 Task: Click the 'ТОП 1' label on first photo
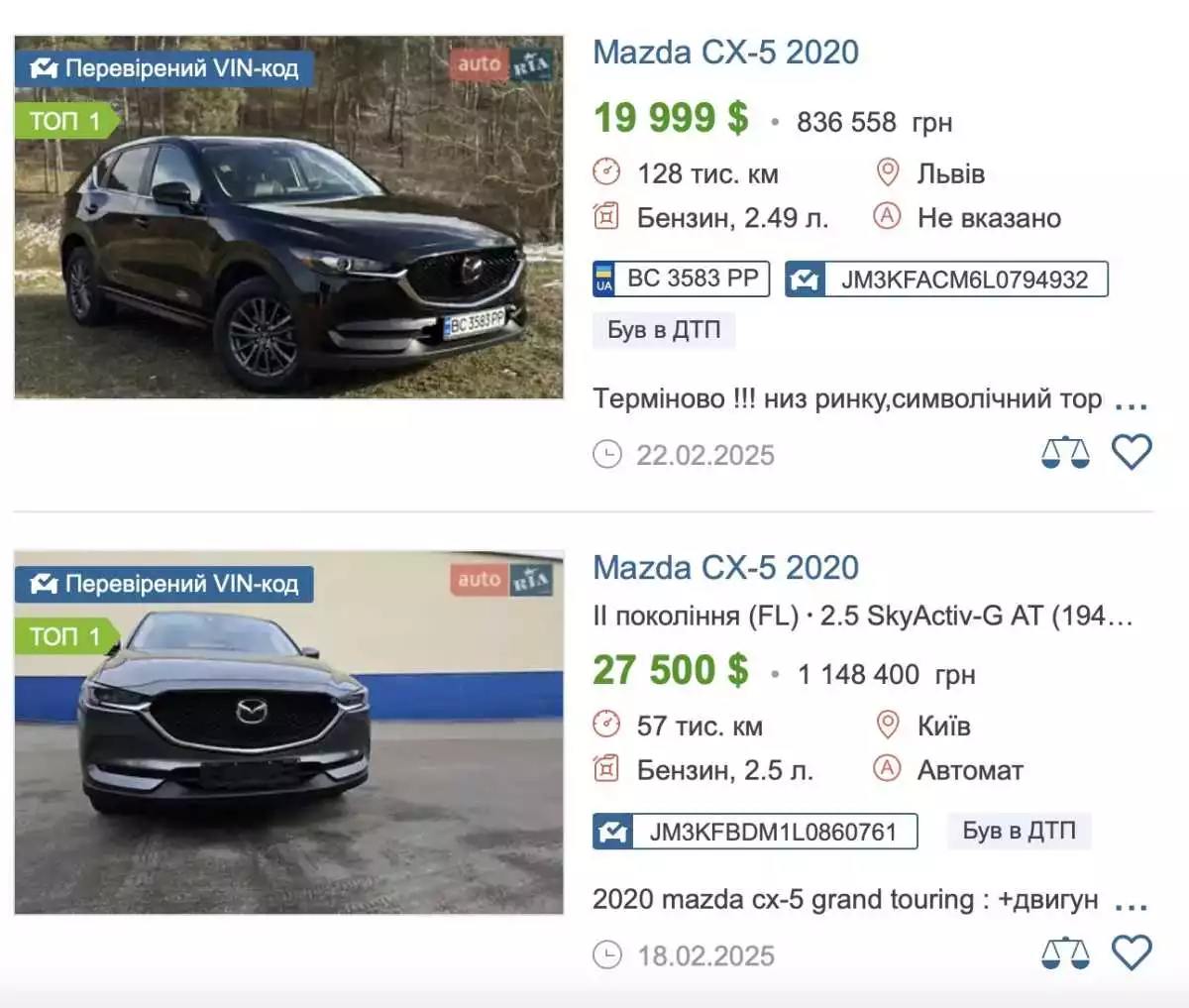65,121
